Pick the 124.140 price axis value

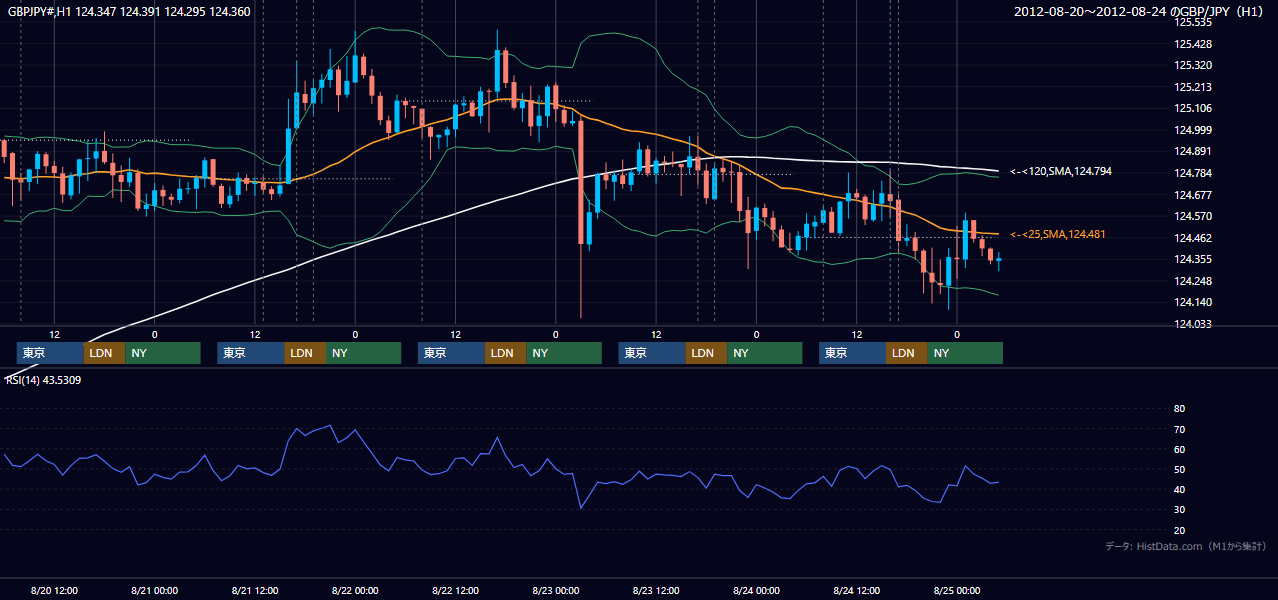(x=1192, y=302)
